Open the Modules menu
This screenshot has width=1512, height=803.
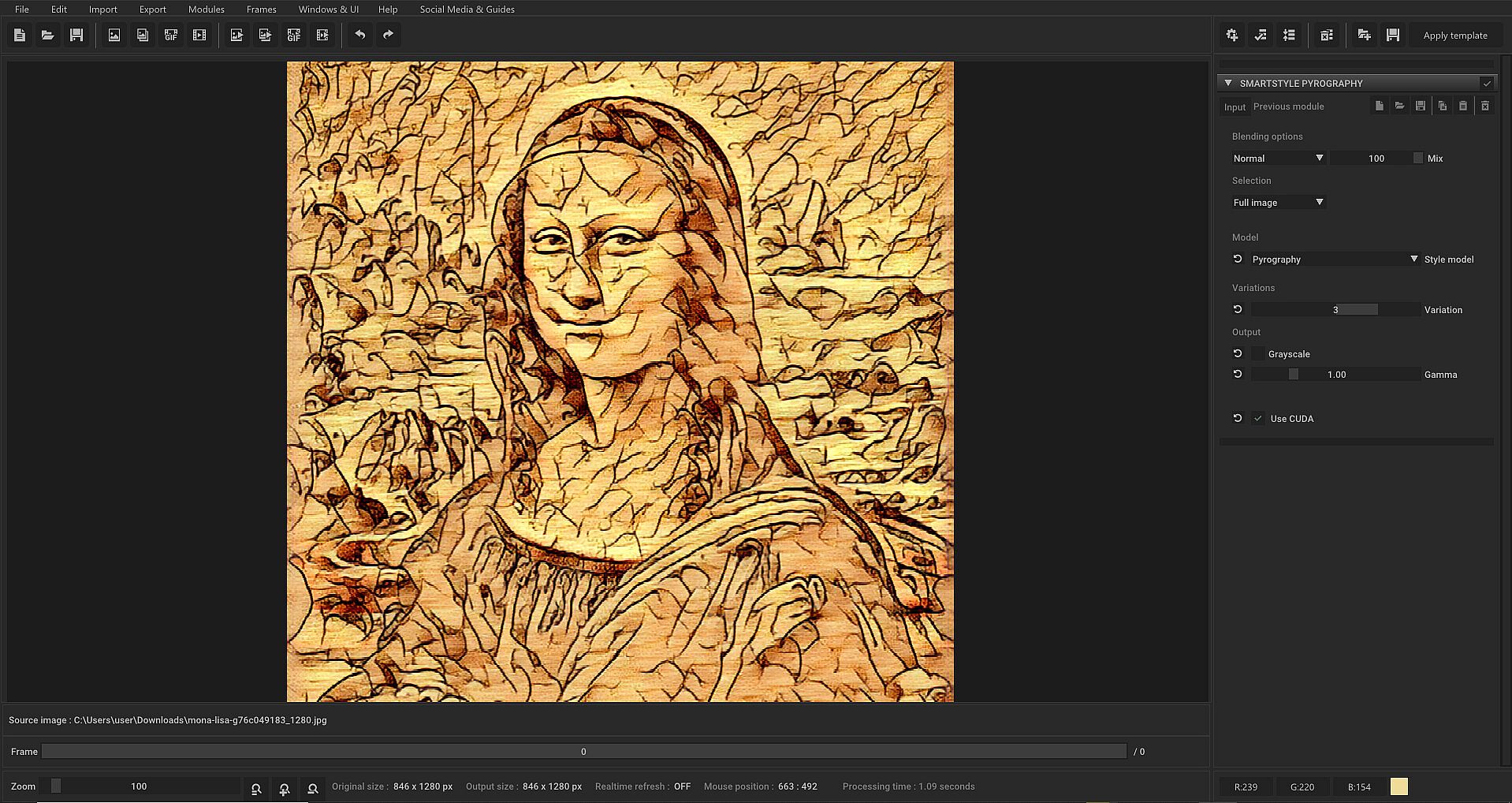pyautogui.click(x=206, y=9)
